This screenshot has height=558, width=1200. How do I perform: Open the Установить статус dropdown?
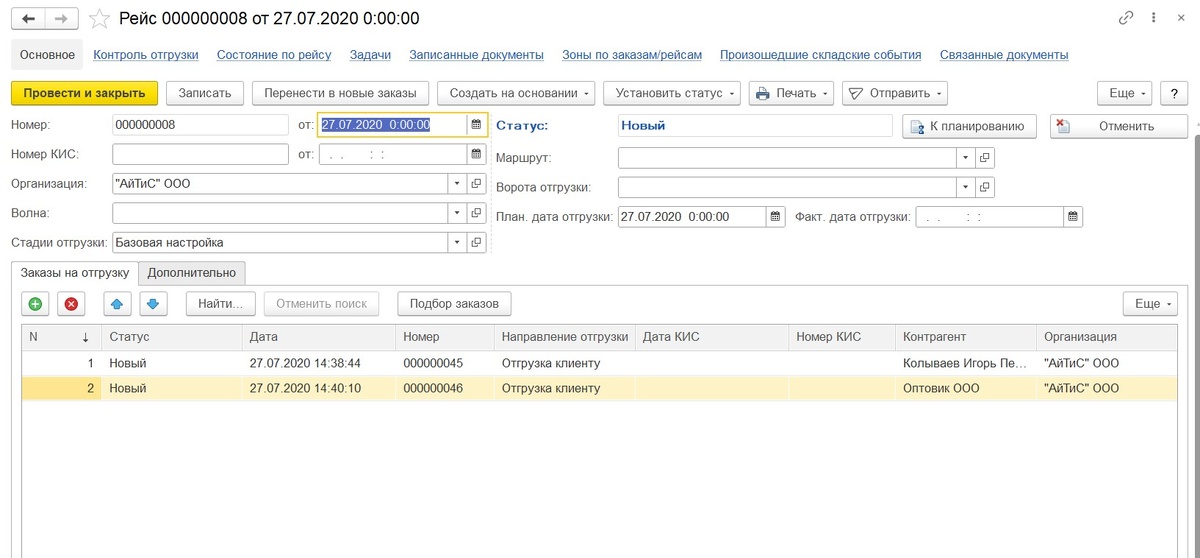(x=671, y=93)
